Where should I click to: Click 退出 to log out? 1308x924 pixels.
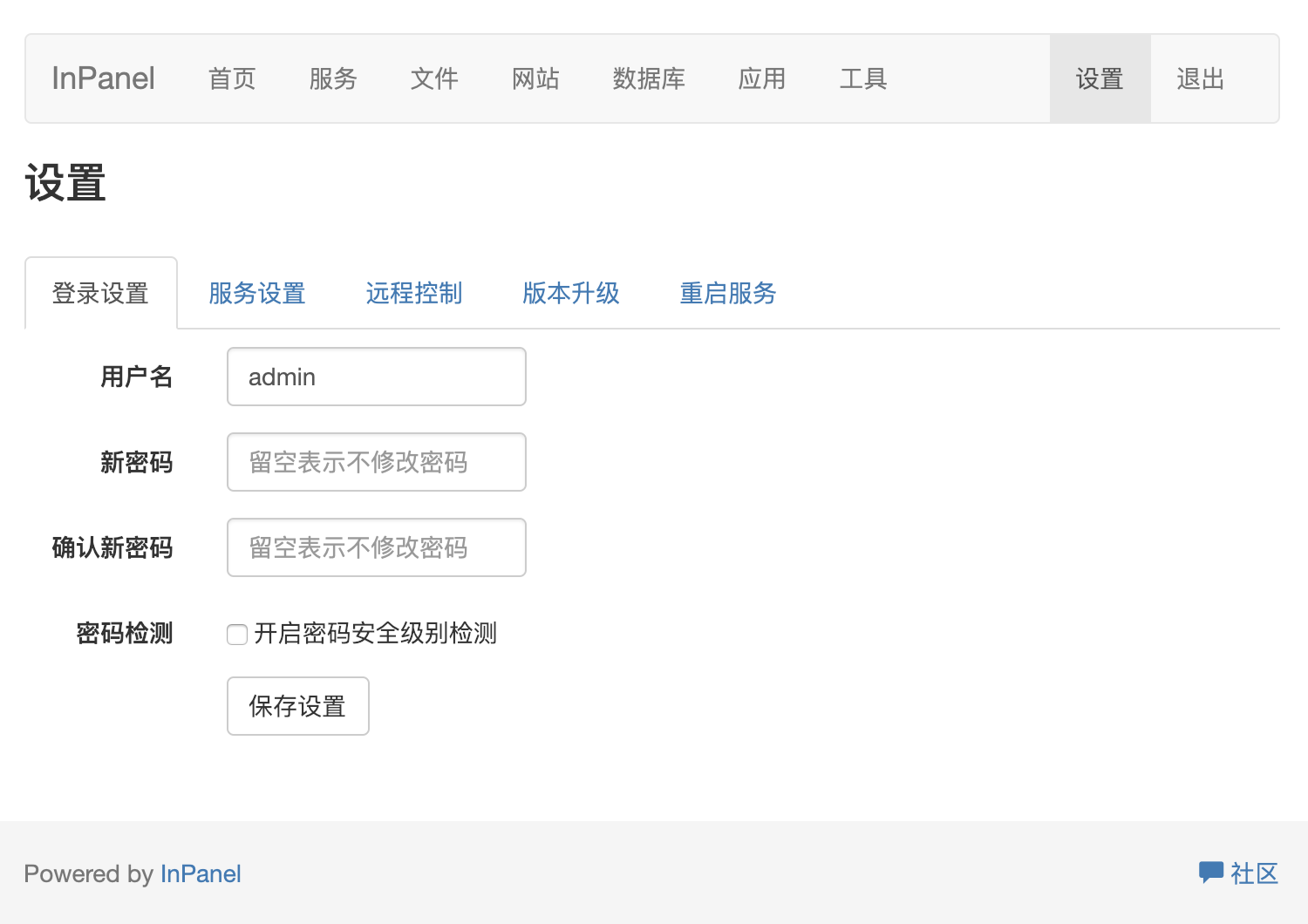(1201, 79)
